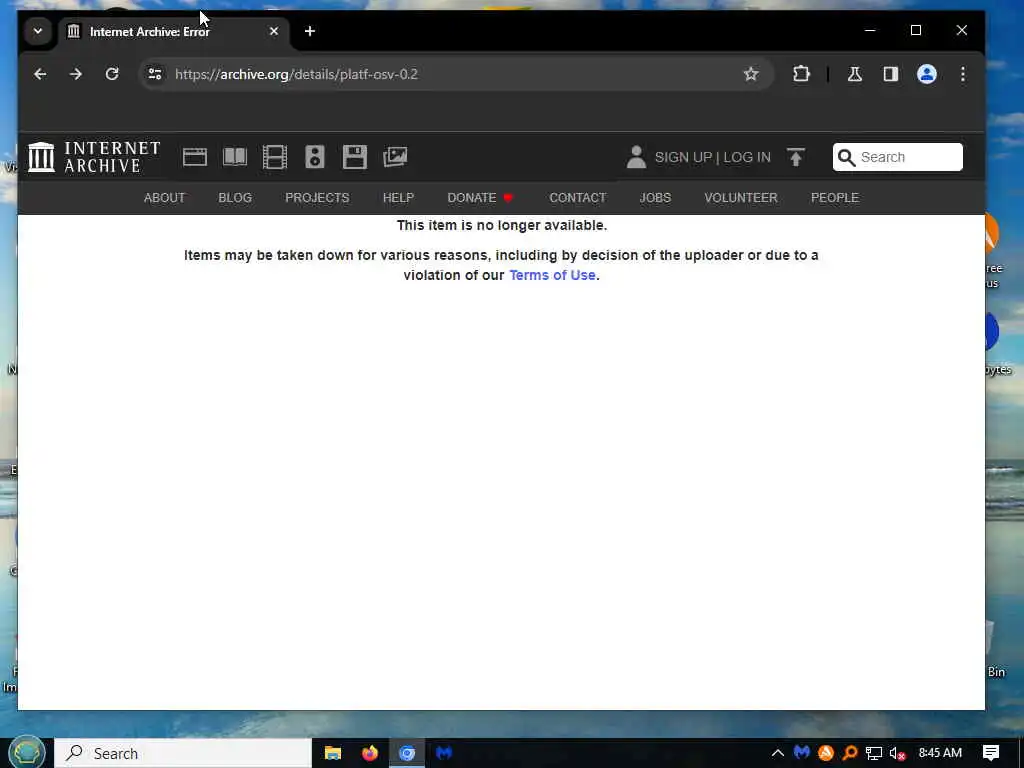The image size is (1024, 768).
Task: Open the notification center icon
Action: (x=991, y=754)
